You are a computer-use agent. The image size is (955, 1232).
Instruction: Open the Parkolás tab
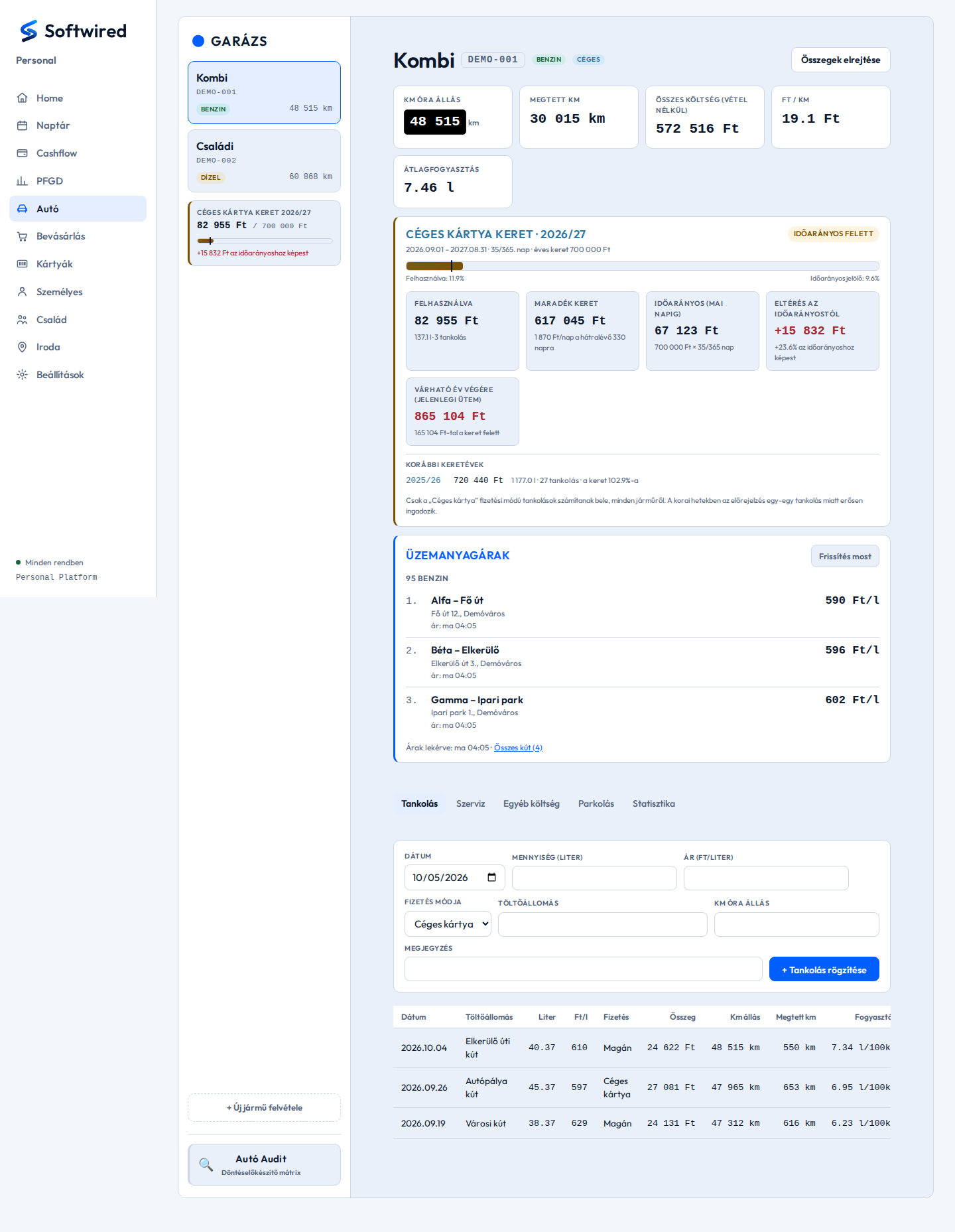click(596, 804)
